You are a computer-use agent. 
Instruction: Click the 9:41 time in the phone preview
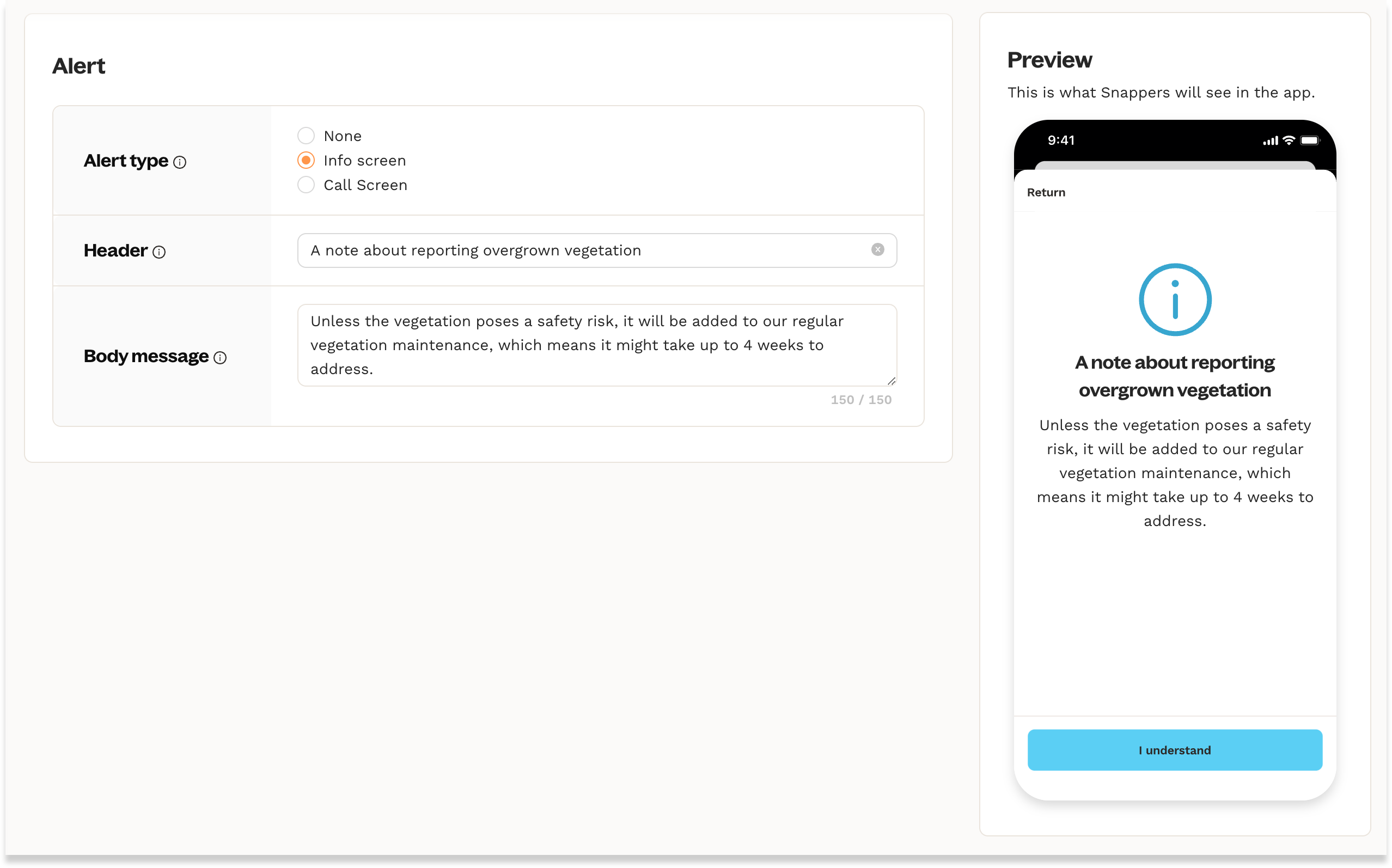click(1061, 140)
